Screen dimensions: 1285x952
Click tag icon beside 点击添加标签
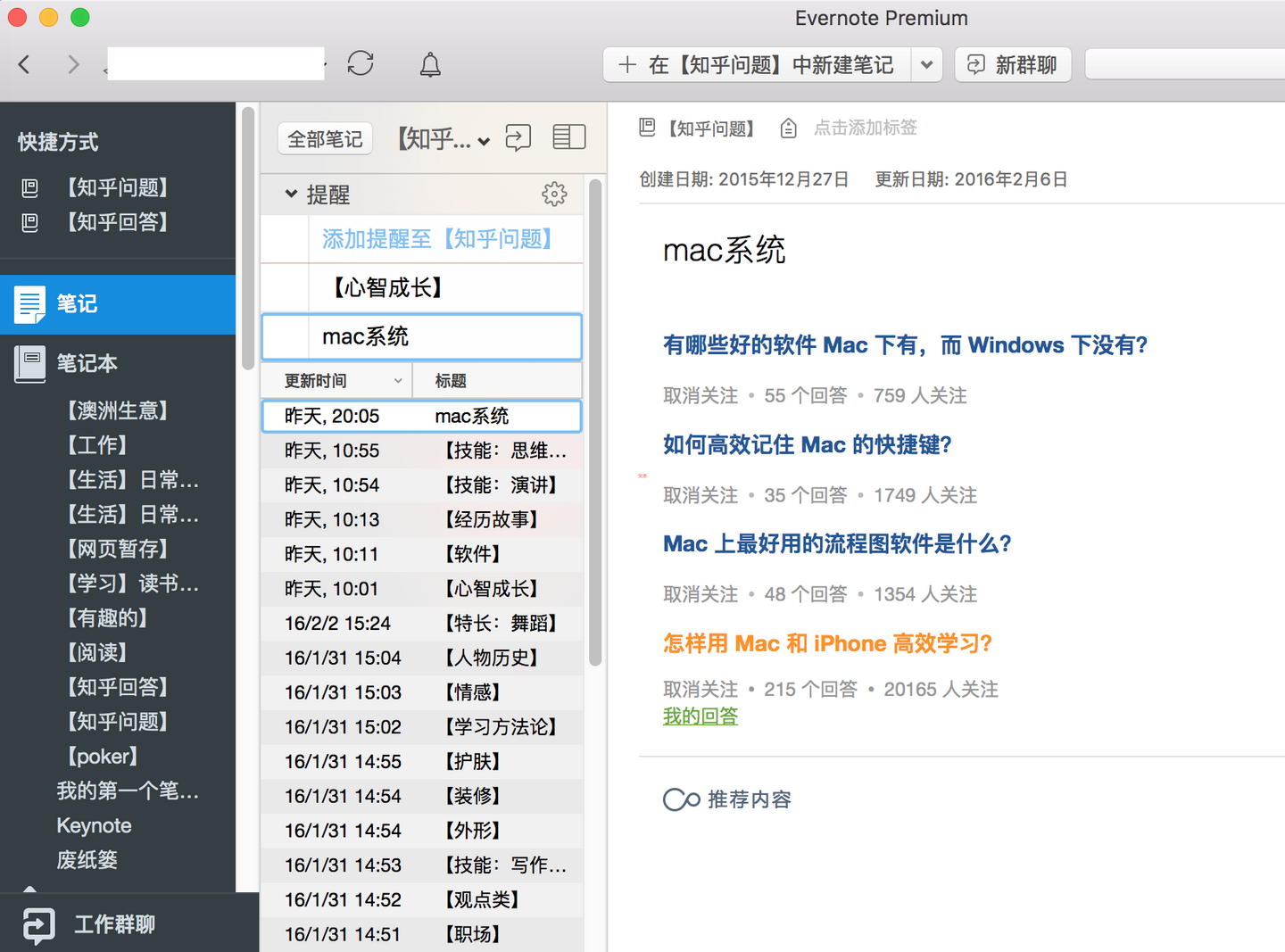coord(788,128)
